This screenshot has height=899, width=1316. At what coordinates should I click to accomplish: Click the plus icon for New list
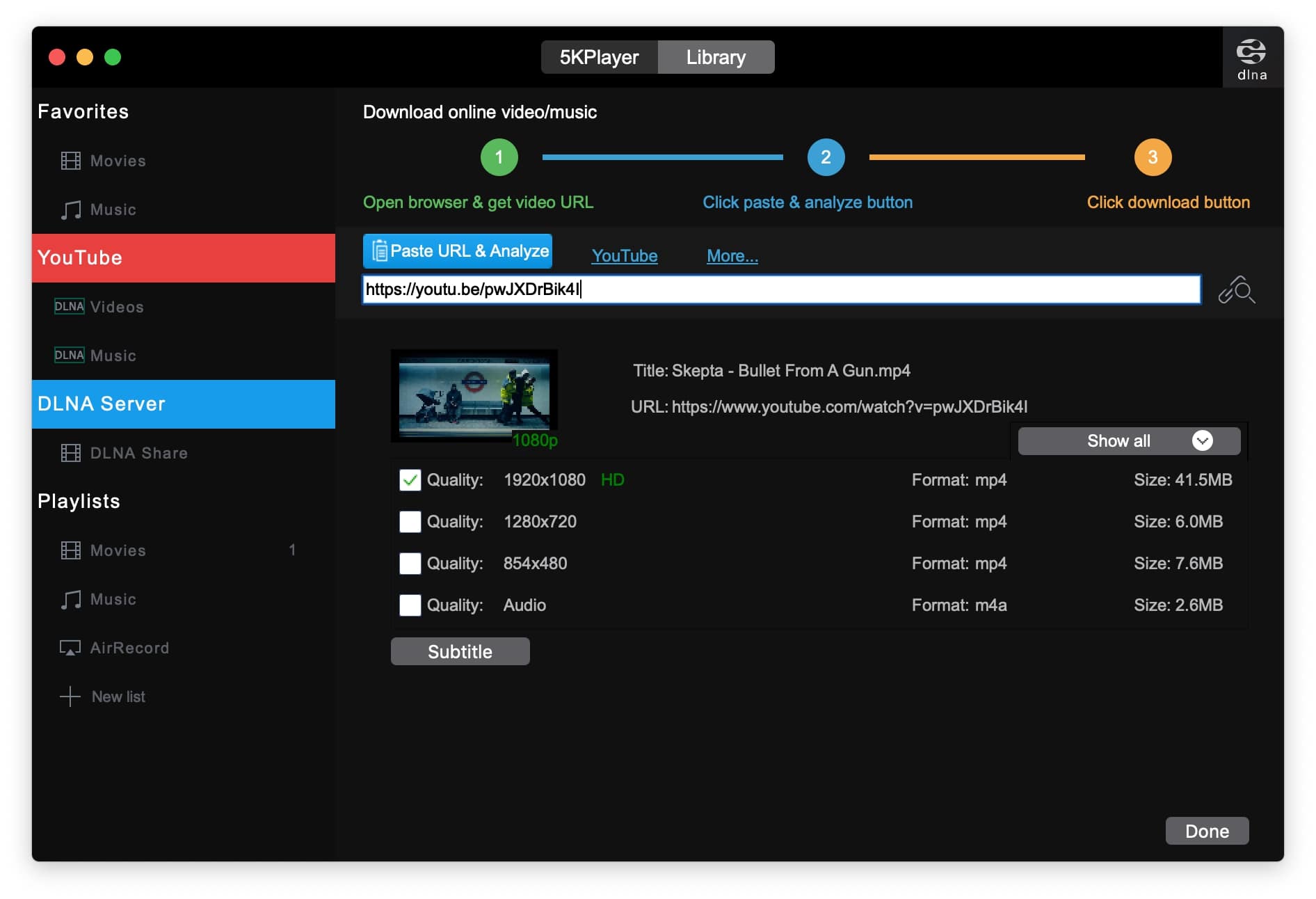[x=70, y=697]
